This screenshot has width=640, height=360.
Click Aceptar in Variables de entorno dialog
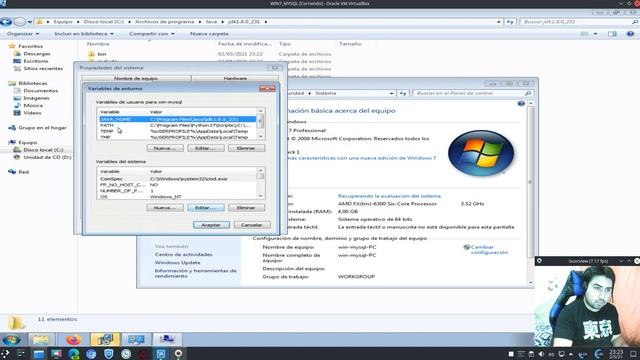(x=211, y=225)
